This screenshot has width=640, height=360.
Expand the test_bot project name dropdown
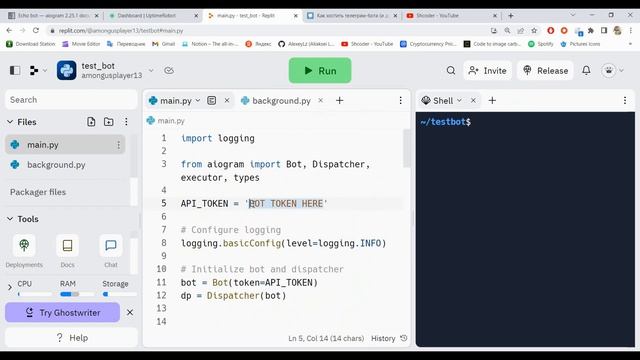pyautogui.click(x=151, y=71)
